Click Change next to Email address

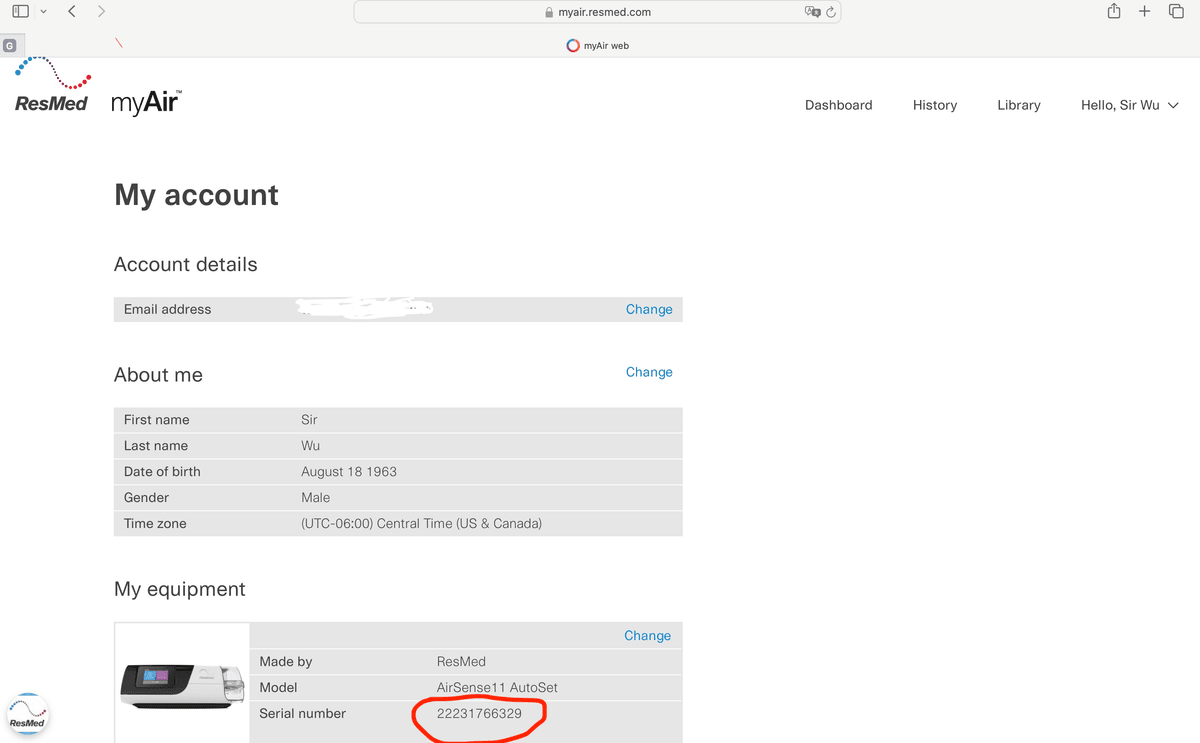648,309
